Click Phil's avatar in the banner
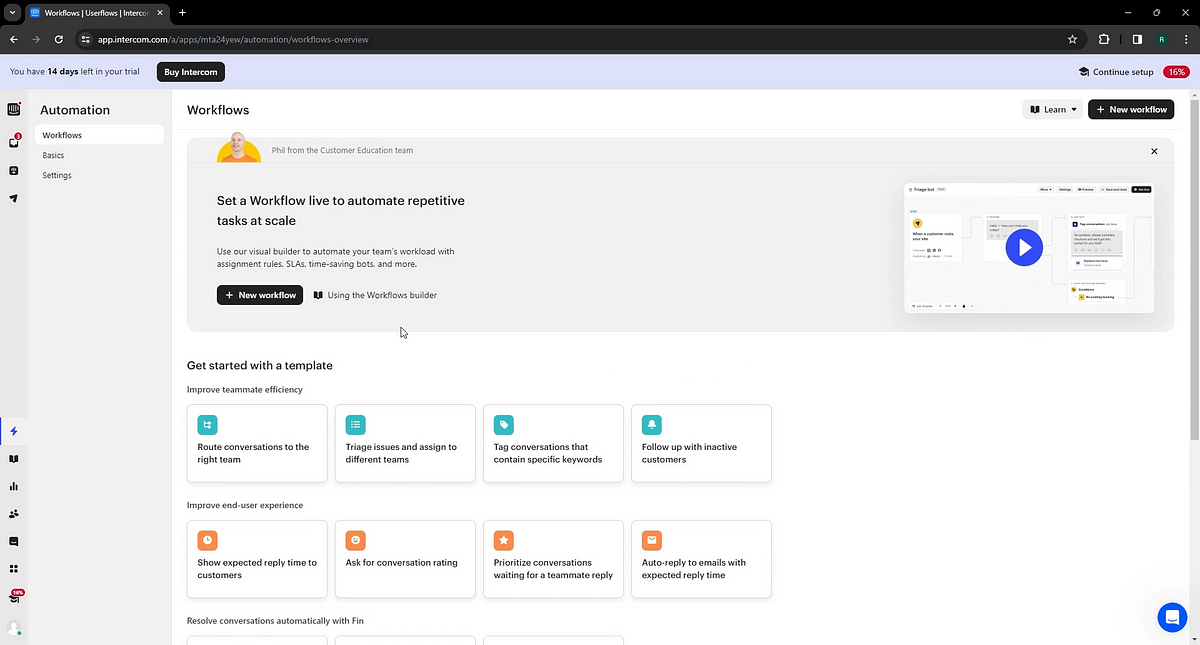The width and height of the screenshot is (1200, 645). click(x=239, y=147)
